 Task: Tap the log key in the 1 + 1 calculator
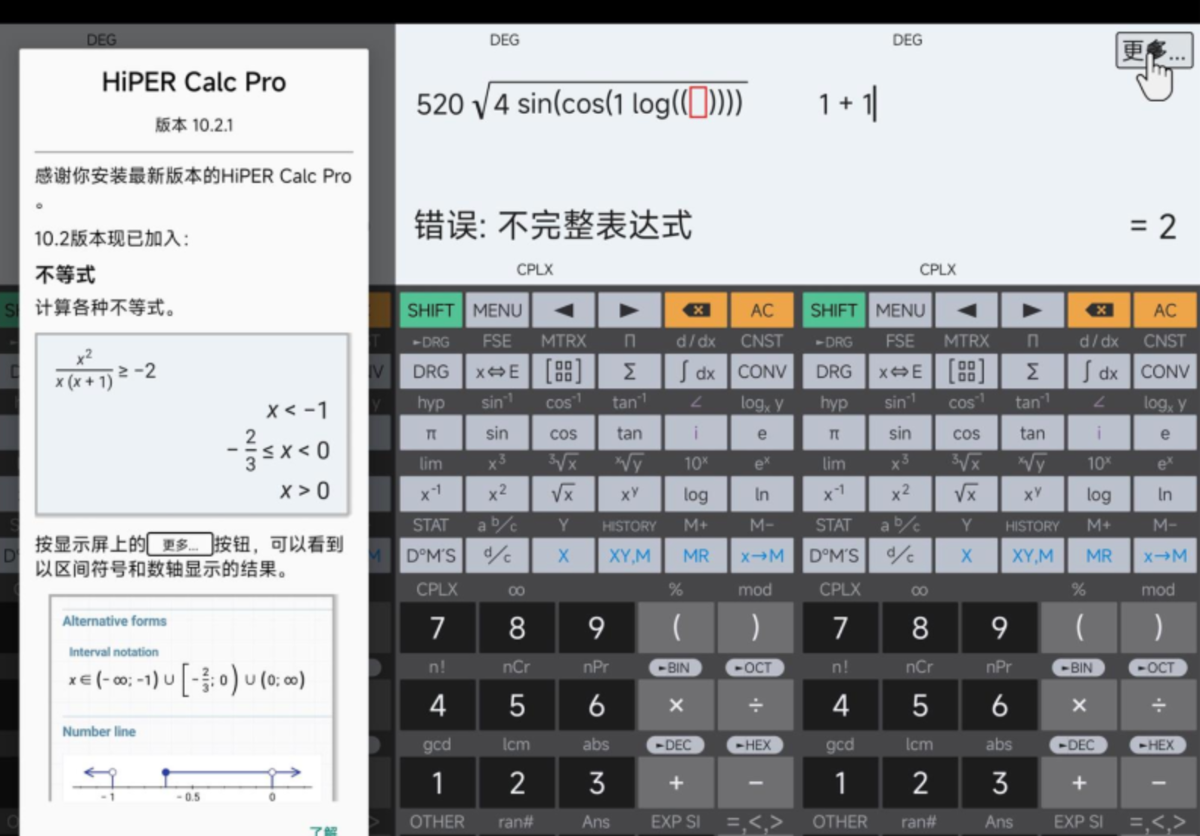(x=1099, y=494)
